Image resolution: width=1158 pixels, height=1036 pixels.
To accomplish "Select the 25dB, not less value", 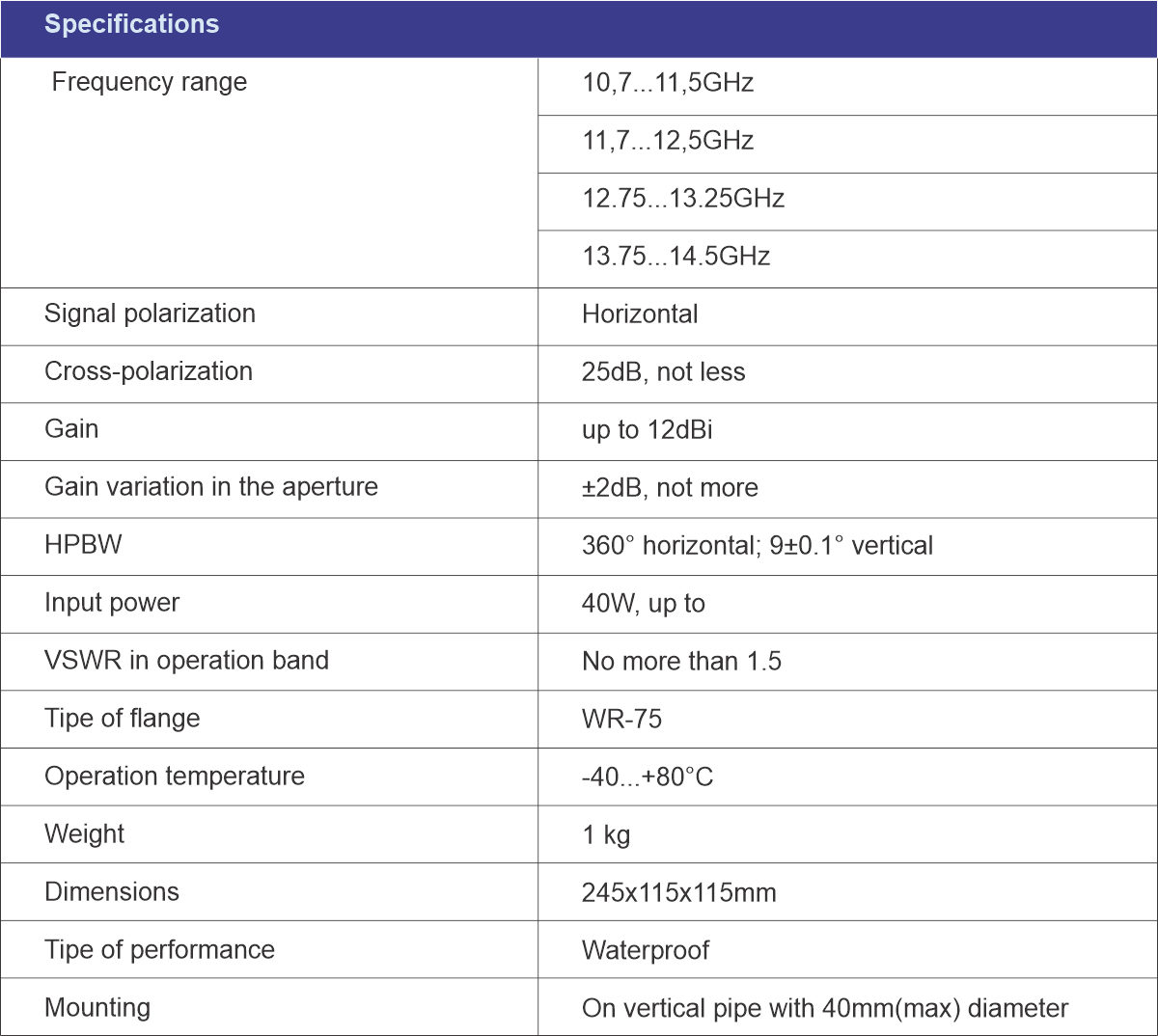I will tap(663, 372).
